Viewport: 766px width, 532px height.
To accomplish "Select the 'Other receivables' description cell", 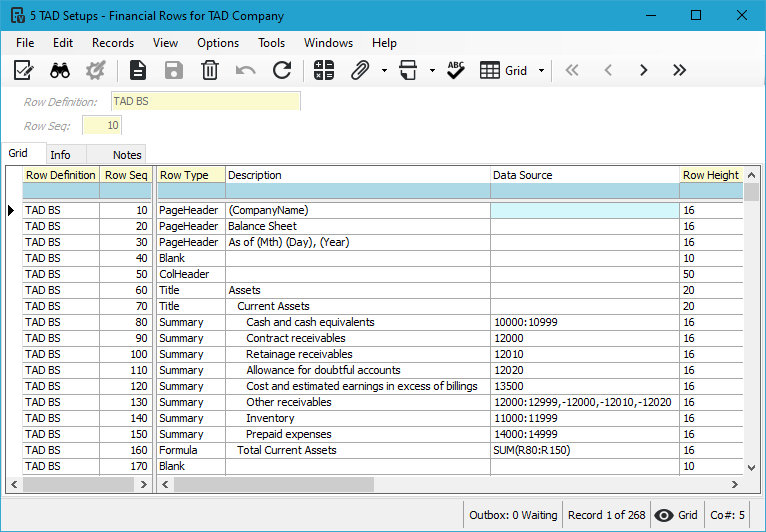I will pos(358,402).
